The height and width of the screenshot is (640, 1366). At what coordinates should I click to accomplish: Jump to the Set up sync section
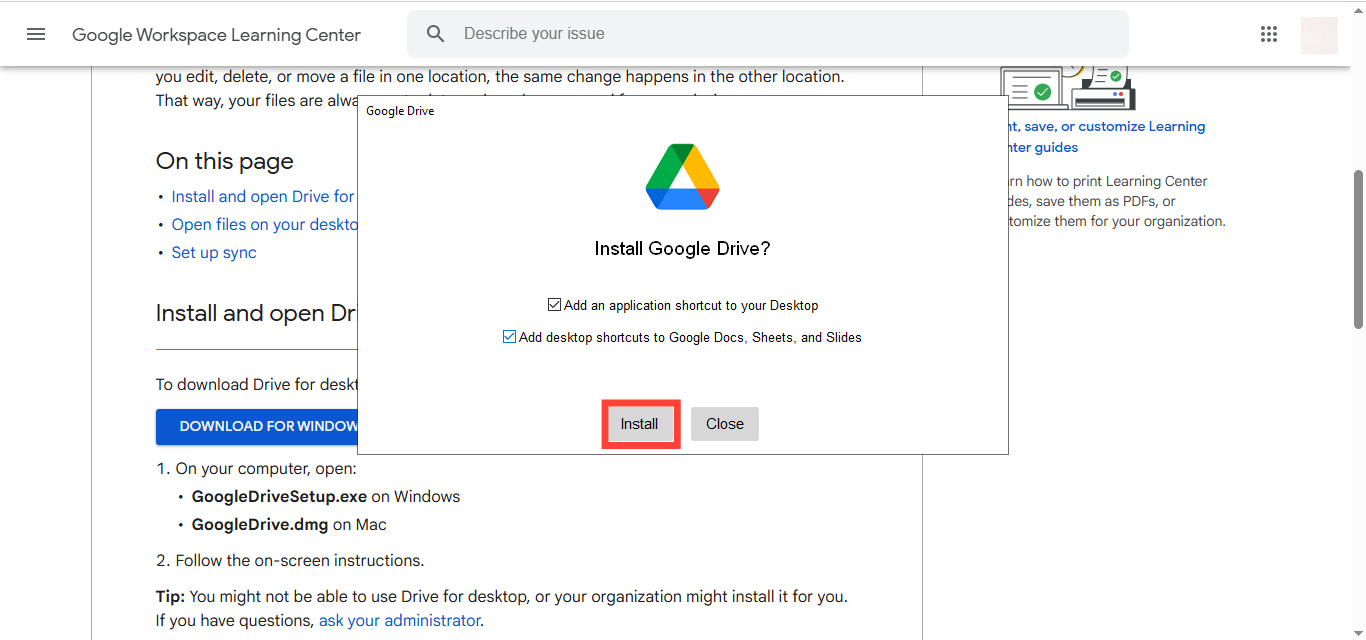coord(214,252)
